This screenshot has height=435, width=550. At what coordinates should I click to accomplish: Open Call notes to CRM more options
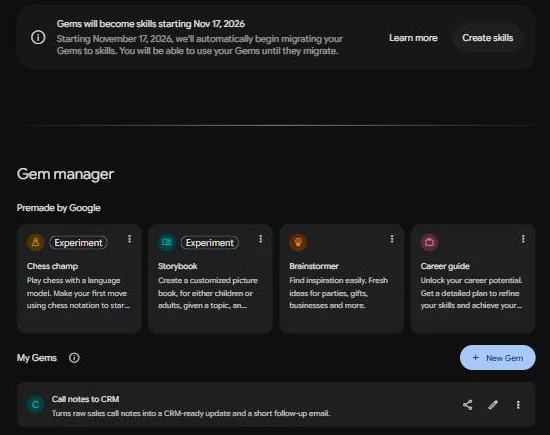coord(518,405)
